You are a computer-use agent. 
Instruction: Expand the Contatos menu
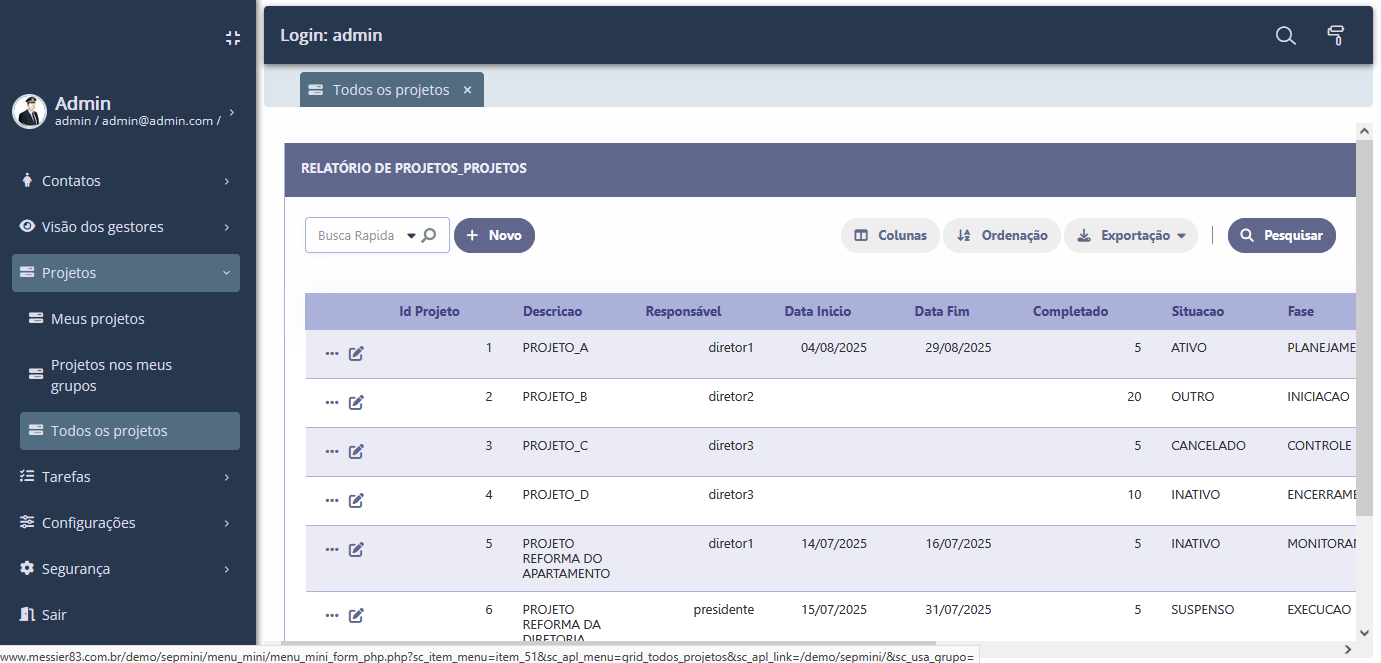[x=126, y=181]
